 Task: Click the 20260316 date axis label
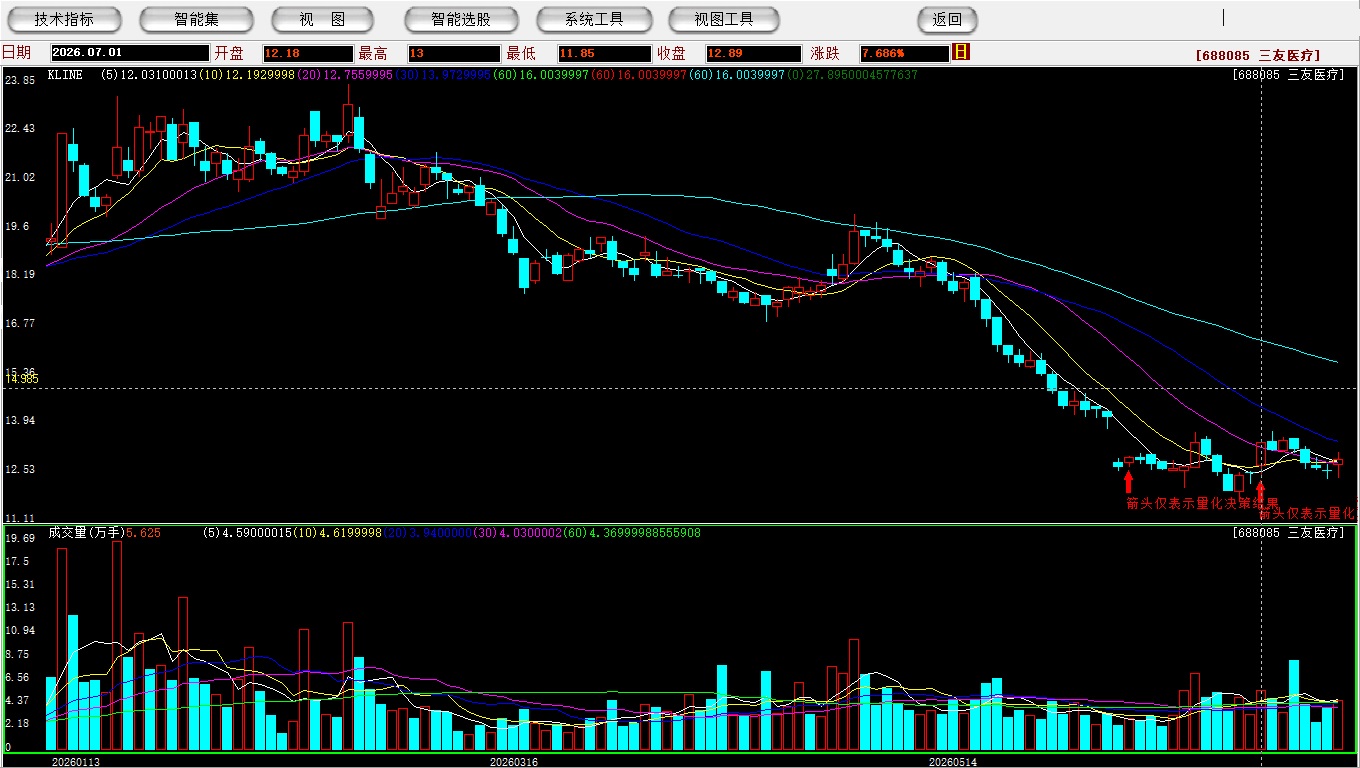tap(513, 761)
